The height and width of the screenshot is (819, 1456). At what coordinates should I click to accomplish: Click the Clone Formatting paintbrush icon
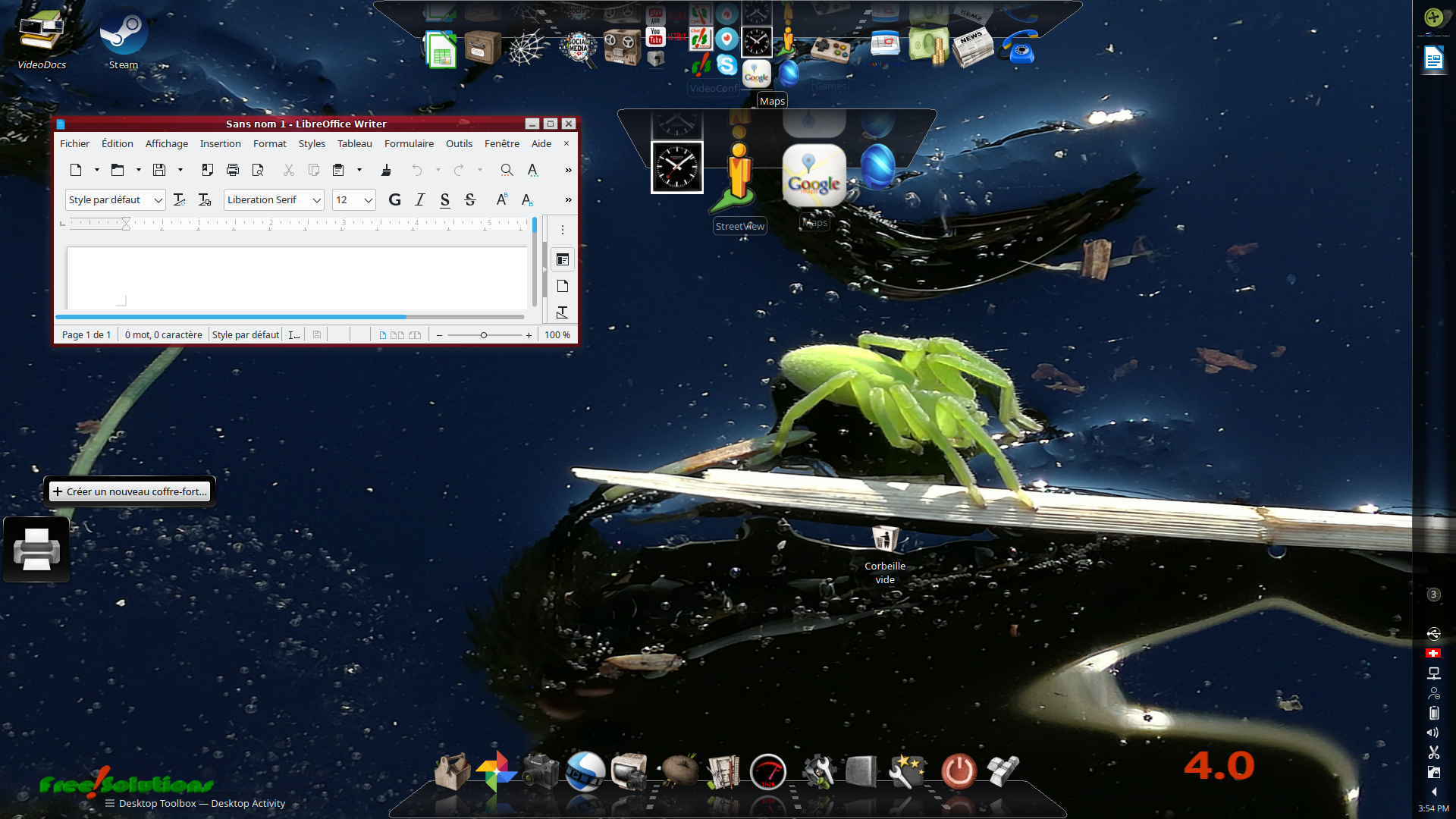pos(386,170)
